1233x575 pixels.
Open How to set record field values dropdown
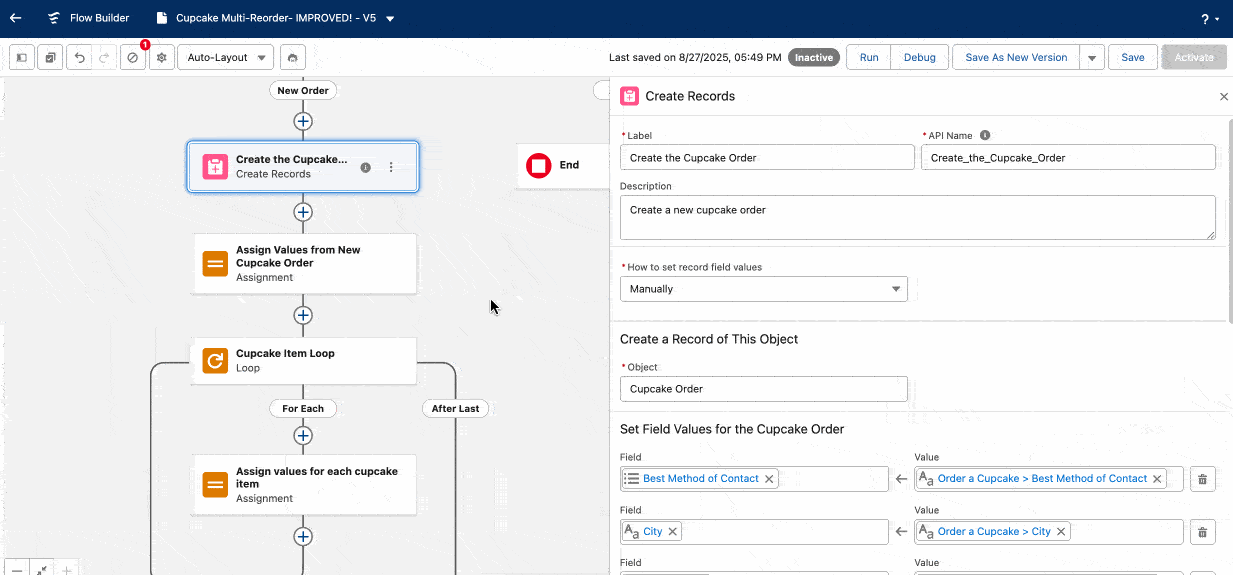[764, 289]
